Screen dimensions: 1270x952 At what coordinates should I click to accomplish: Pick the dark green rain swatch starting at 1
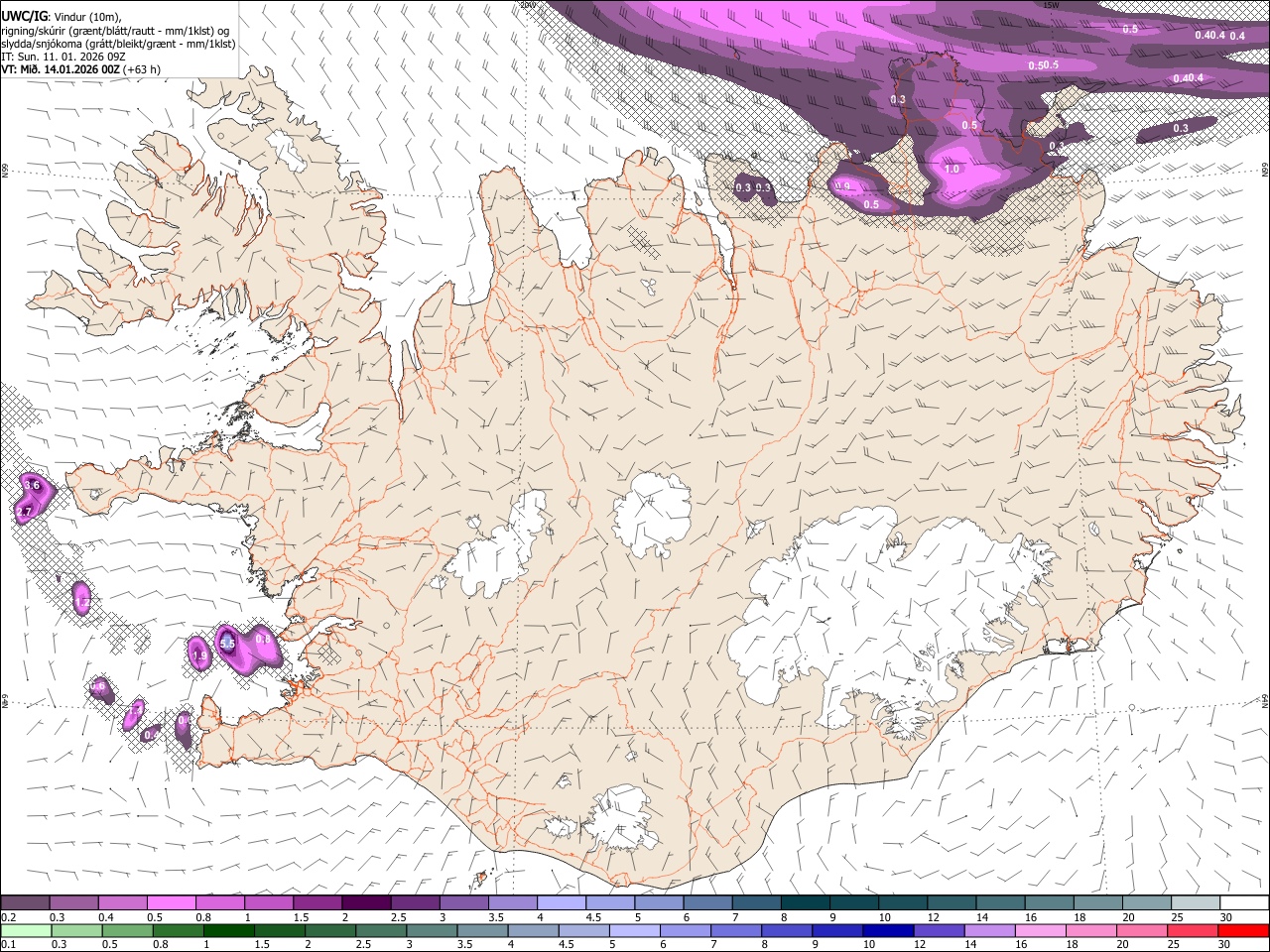229,930
